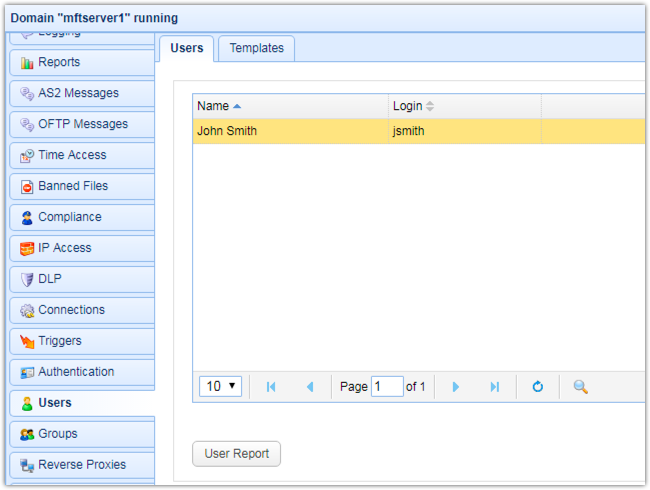Jump to last page of users
650x490 pixels.
495,387
